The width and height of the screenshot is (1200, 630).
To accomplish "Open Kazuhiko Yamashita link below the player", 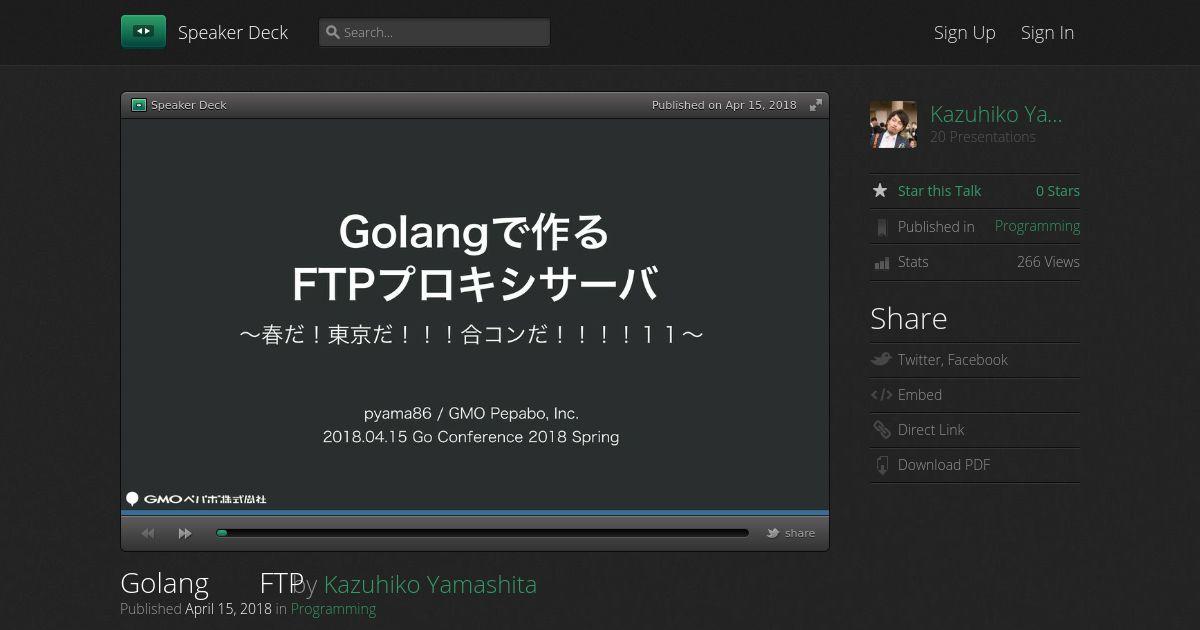I will [x=430, y=584].
